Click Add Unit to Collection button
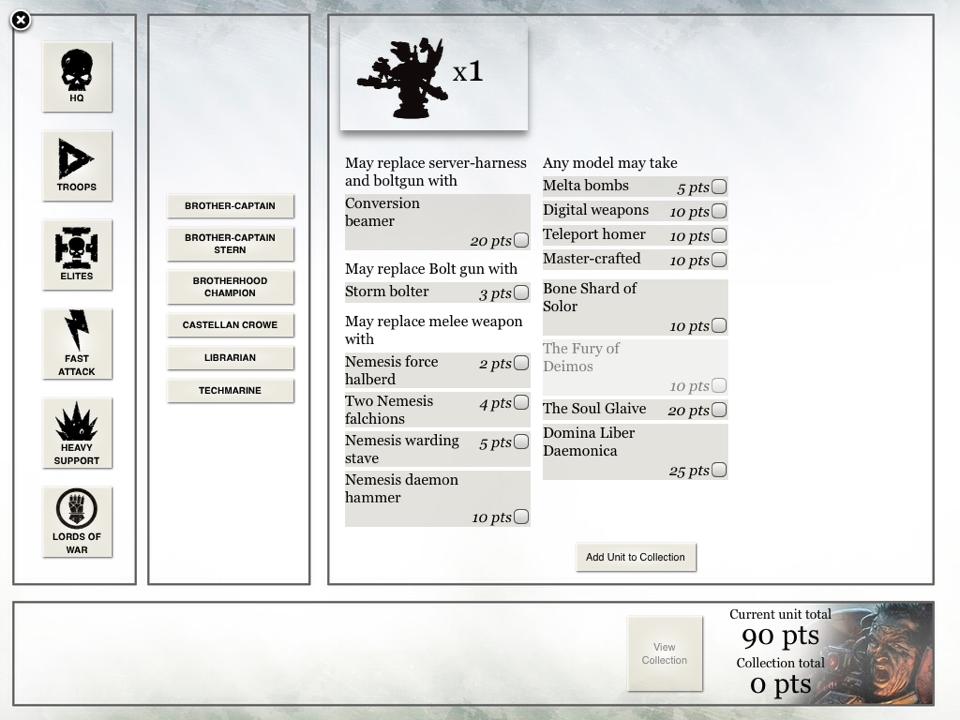Viewport: 960px width, 720px height. click(x=636, y=557)
